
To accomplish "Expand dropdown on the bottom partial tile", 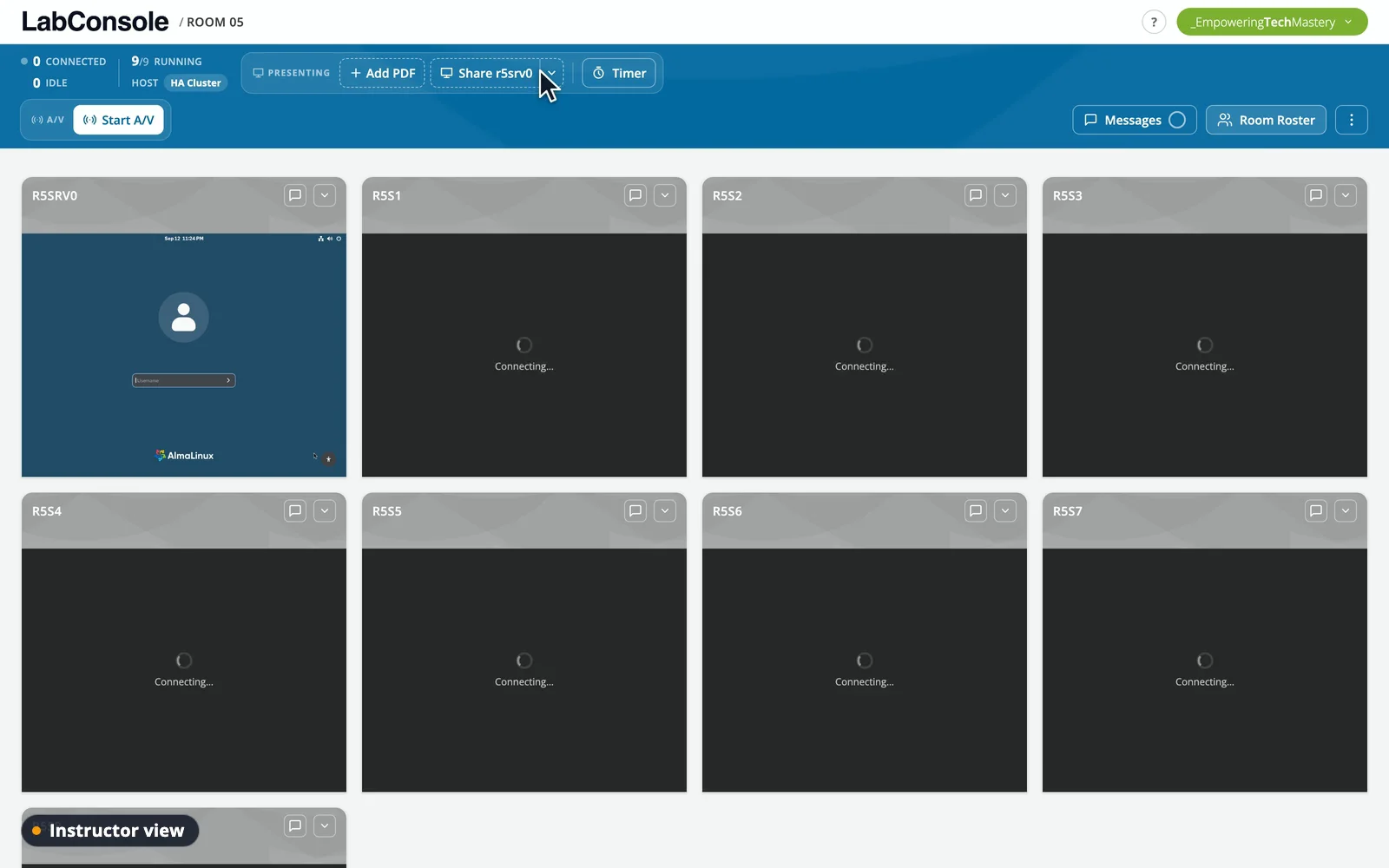I will (325, 825).
